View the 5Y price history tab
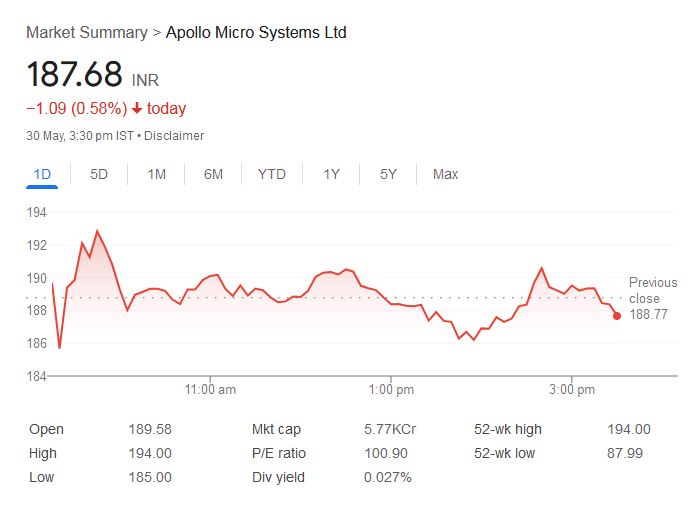Viewport: 699px width, 508px height. click(x=388, y=174)
